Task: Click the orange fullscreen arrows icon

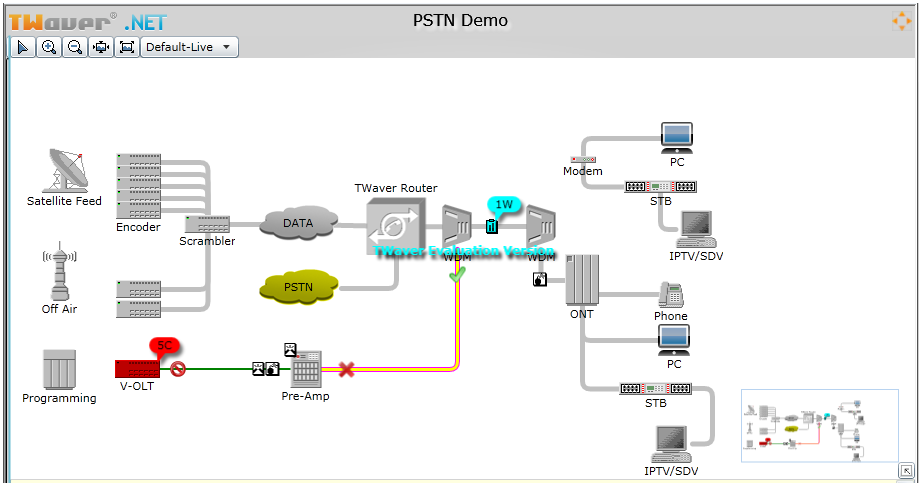Action: point(901,21)
